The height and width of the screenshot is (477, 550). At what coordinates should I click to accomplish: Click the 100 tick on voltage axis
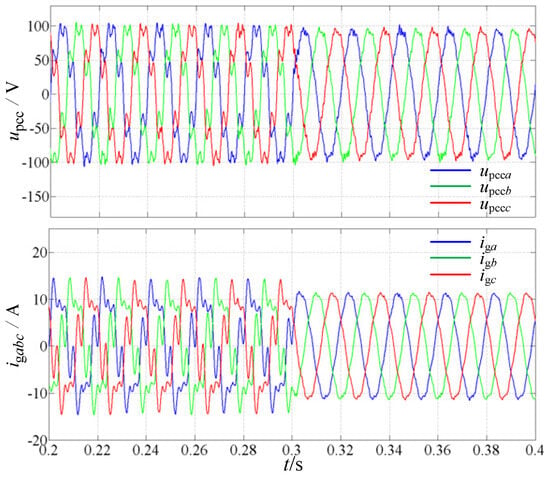(38, 26)
